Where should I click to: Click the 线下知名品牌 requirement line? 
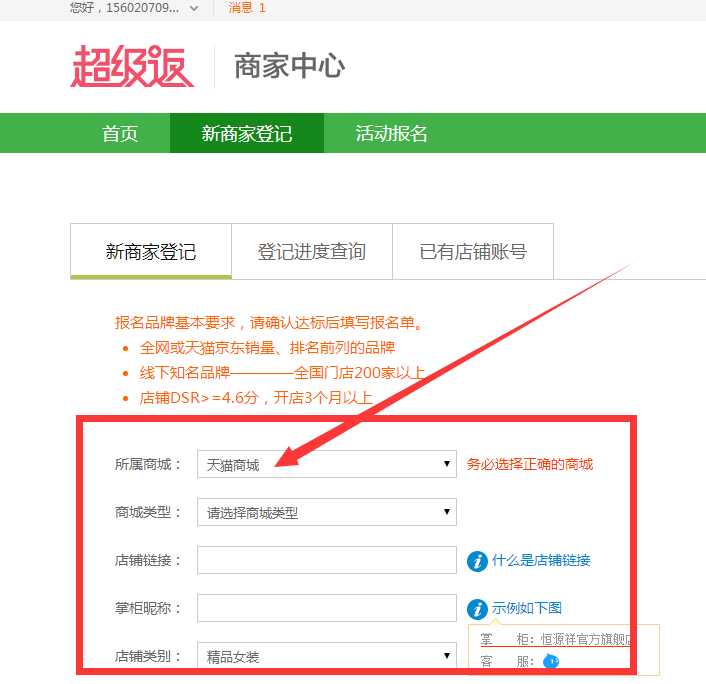point(282,373)
